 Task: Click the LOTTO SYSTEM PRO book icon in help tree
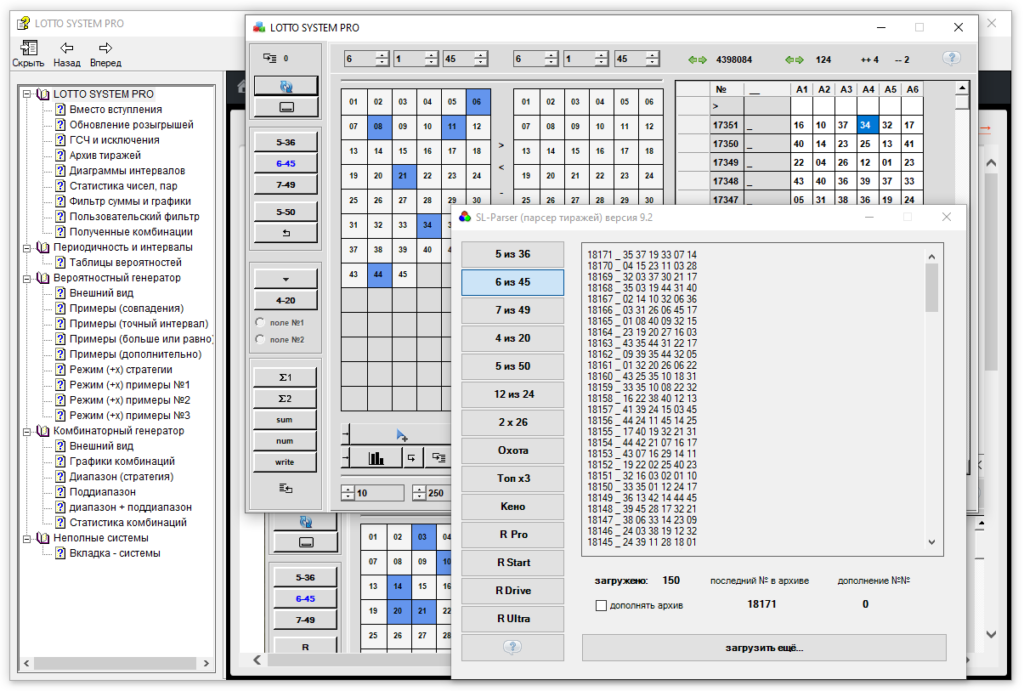pyautogui.click(x=43, y=94)
